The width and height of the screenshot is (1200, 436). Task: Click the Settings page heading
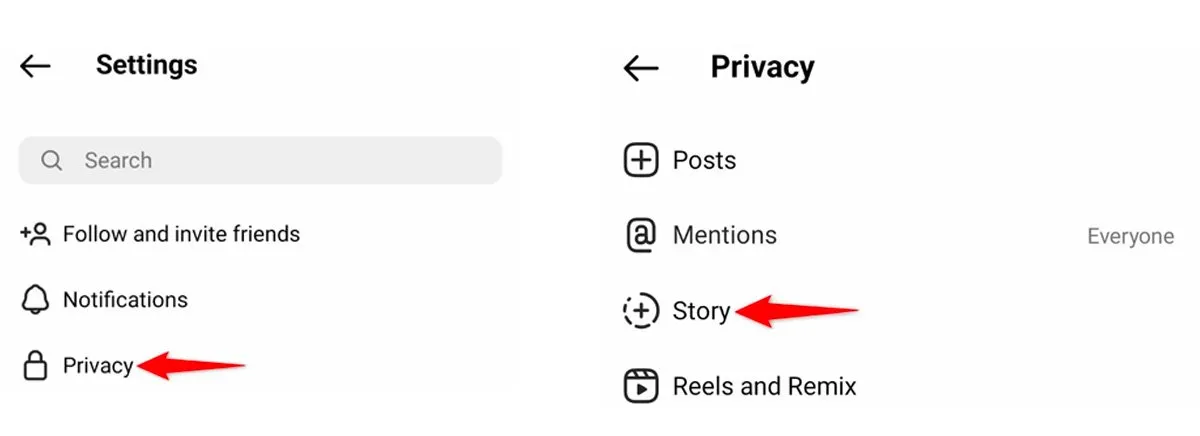(x=146, y=66)
